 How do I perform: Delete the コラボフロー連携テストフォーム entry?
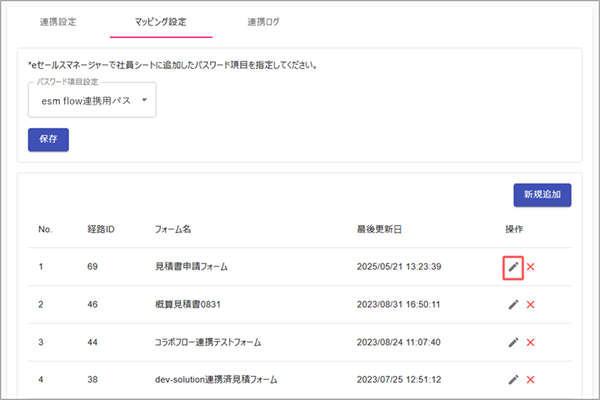pyautogui.click(x=531, y=342)
